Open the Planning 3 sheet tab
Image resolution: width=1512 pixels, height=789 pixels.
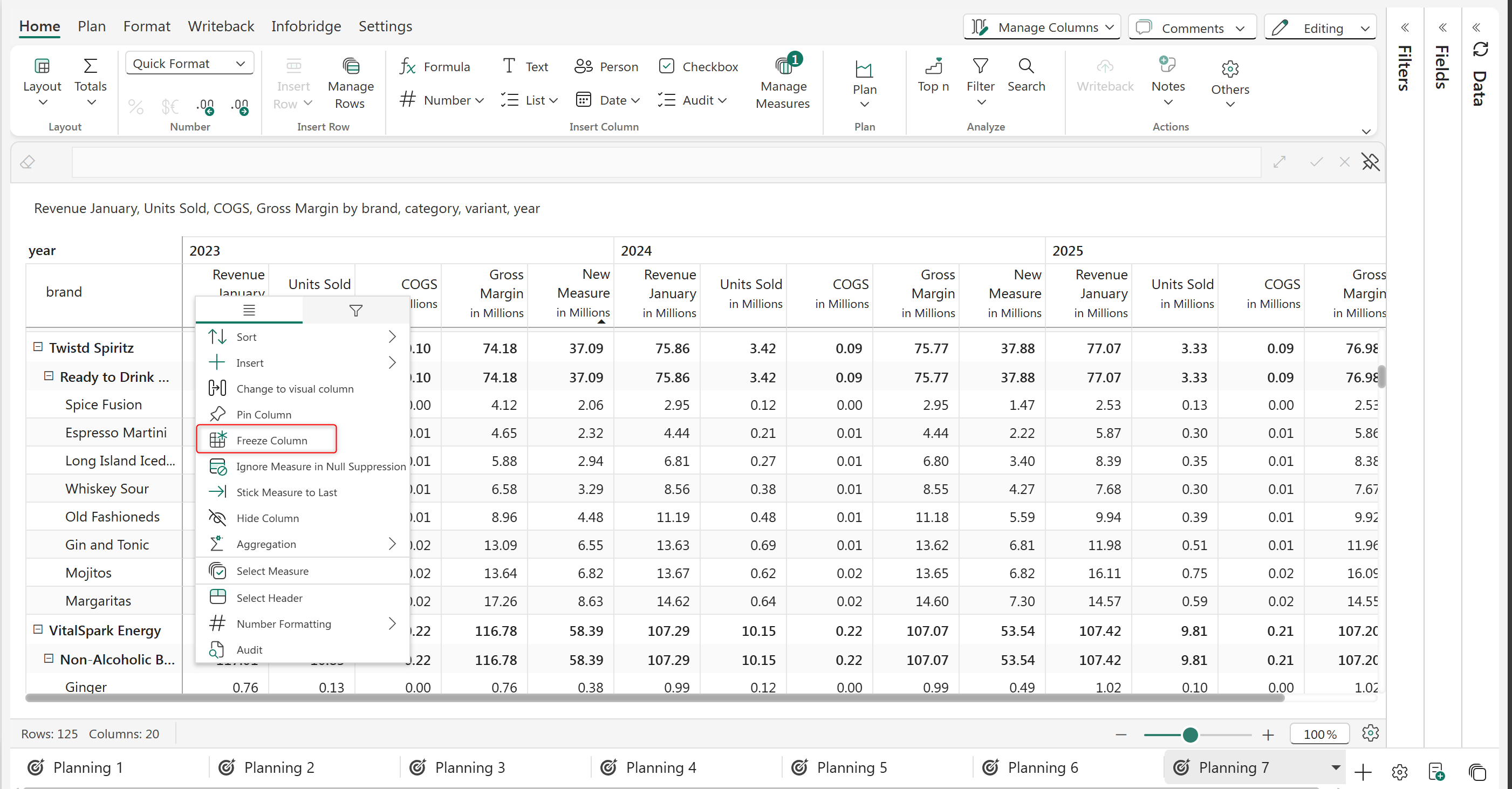pyautogui.click(x=469, y=767)
